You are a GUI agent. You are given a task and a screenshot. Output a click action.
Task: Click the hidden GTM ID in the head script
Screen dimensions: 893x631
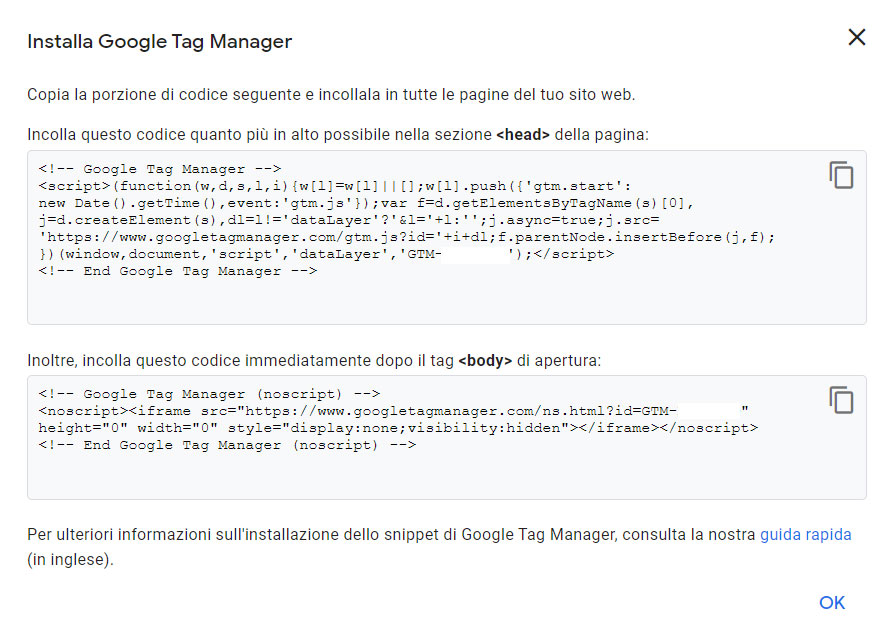[474, 254]
